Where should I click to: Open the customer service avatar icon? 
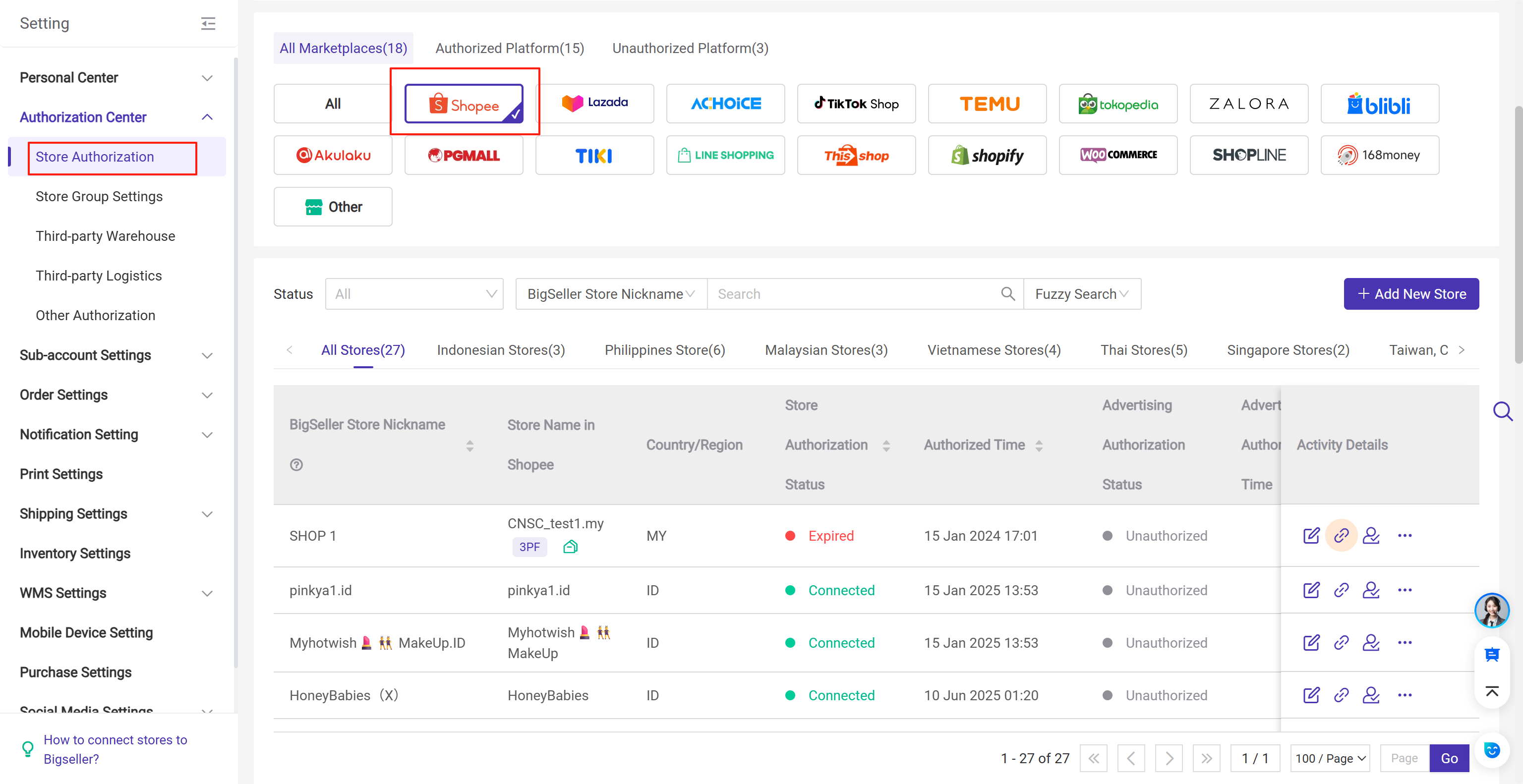point(1493,611)
